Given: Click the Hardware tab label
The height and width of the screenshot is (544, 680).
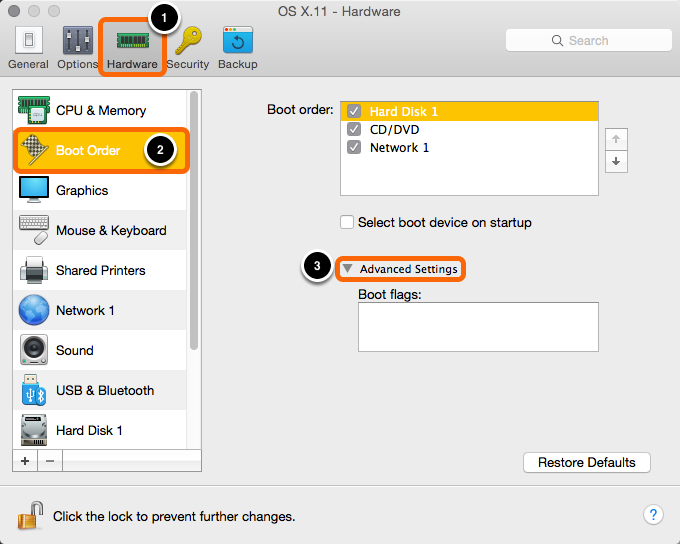Looking at the screenshot, I should click(x=132, y=64).
